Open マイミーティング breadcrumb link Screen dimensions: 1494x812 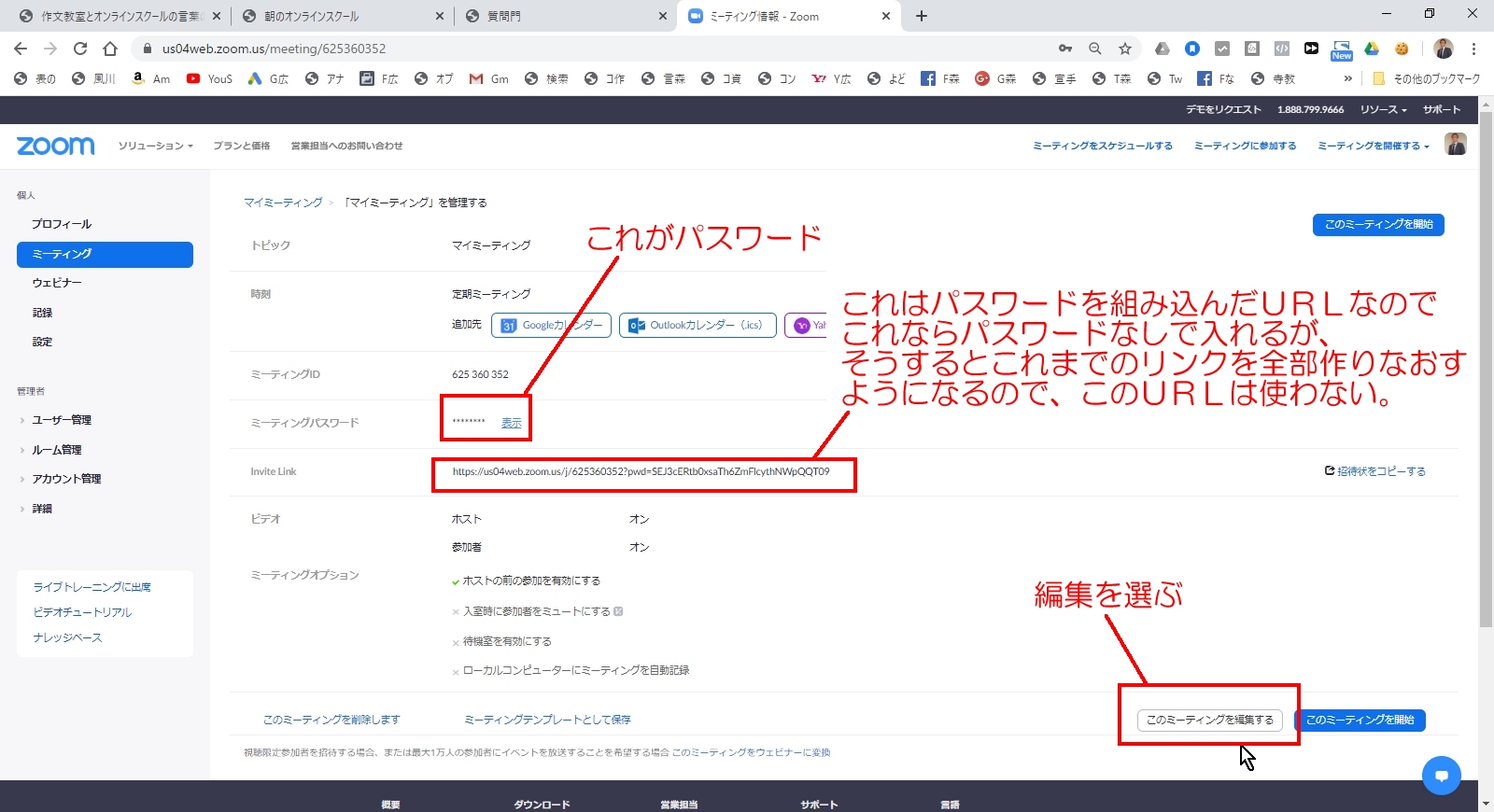283,203
